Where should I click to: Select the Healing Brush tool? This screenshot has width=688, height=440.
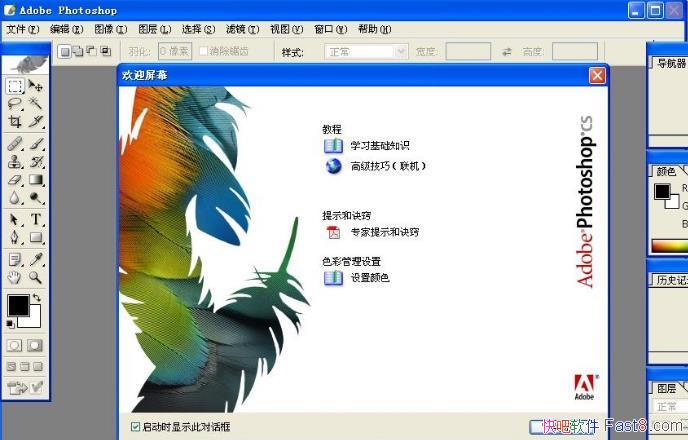pyautogui.click(x=15, y=143)
